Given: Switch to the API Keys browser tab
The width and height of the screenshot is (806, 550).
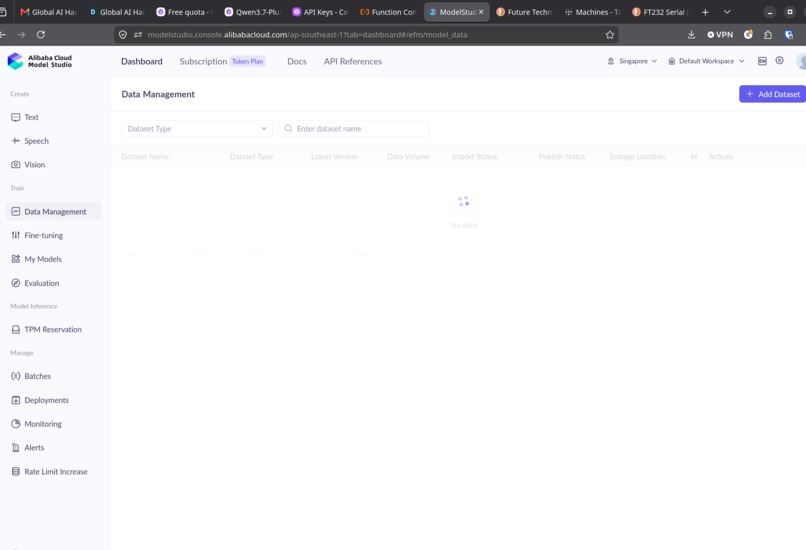Looking at the screenshot, I should pos(320,12).
